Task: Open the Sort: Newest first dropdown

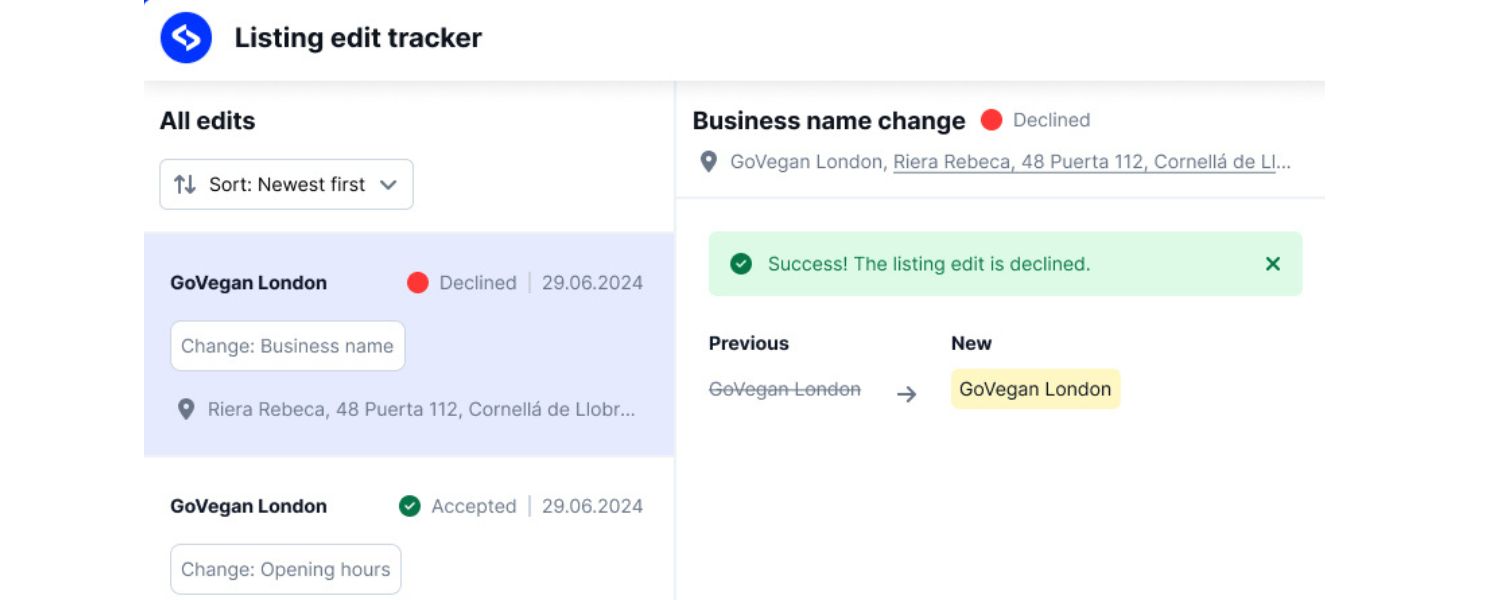Action: 286,184
